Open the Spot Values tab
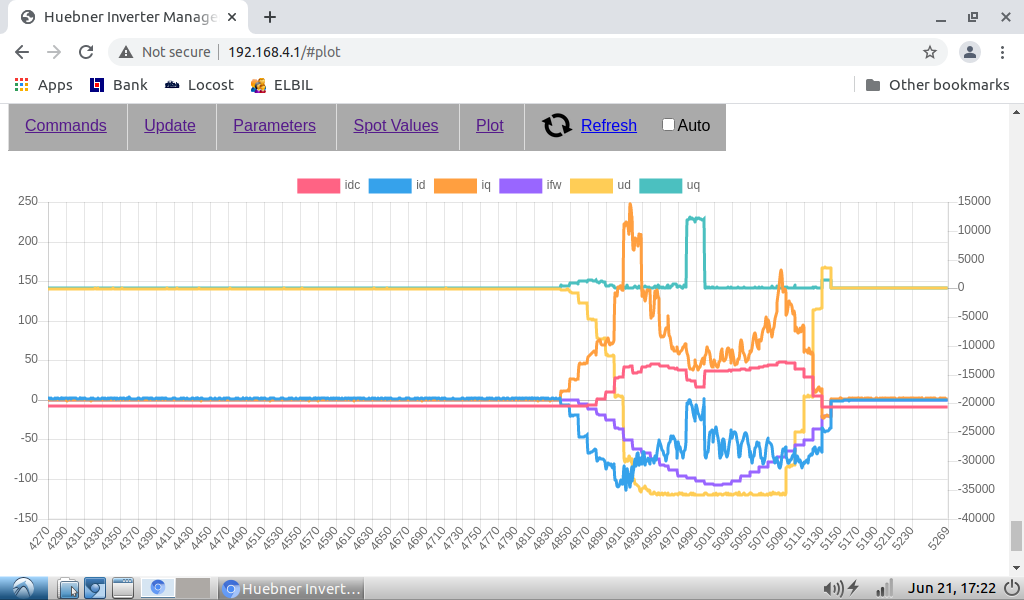Screen dimensions: 1024x600 point(396,126)
